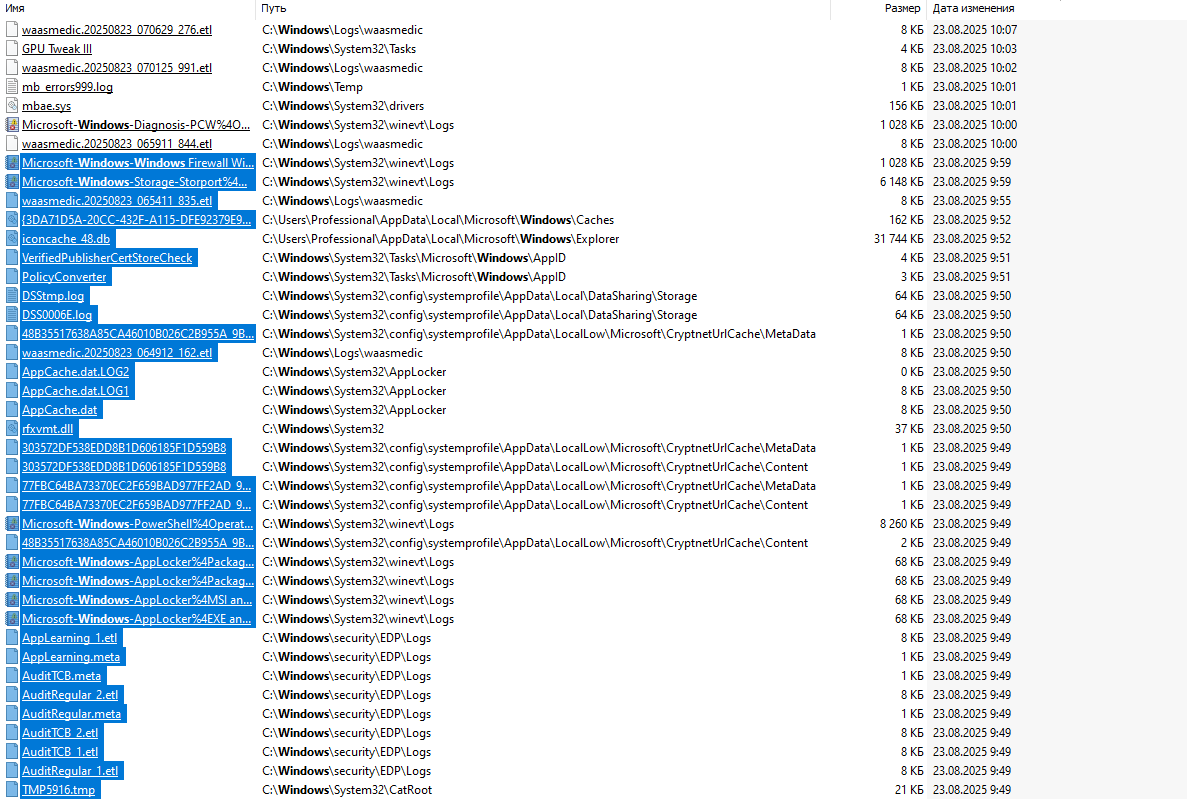Click the DSS0006E.log file icon
Screen dimensions: 1187x799
(x=11, y=314)
